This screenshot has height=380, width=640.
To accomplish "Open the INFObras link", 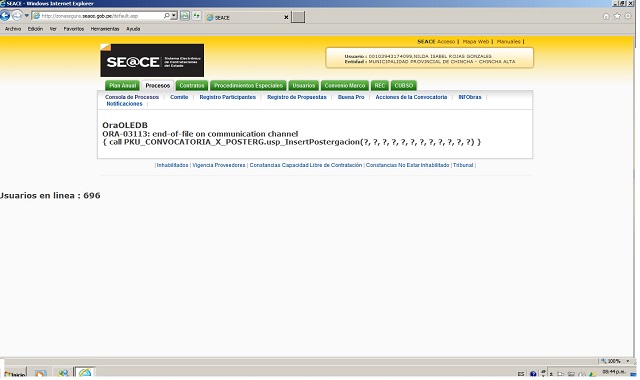I will pos(470,97).
